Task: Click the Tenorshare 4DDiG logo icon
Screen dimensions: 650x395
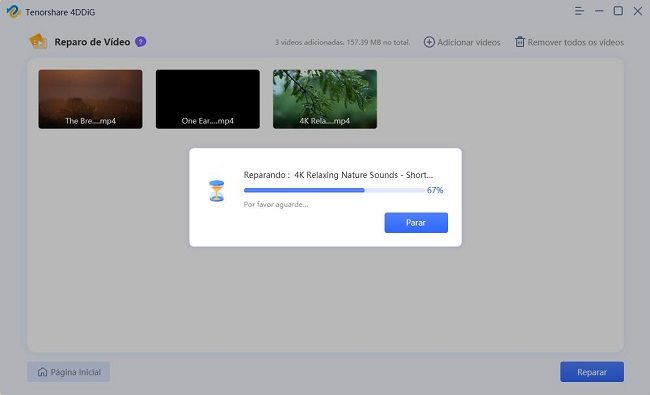Action: (x=13, y=11)
